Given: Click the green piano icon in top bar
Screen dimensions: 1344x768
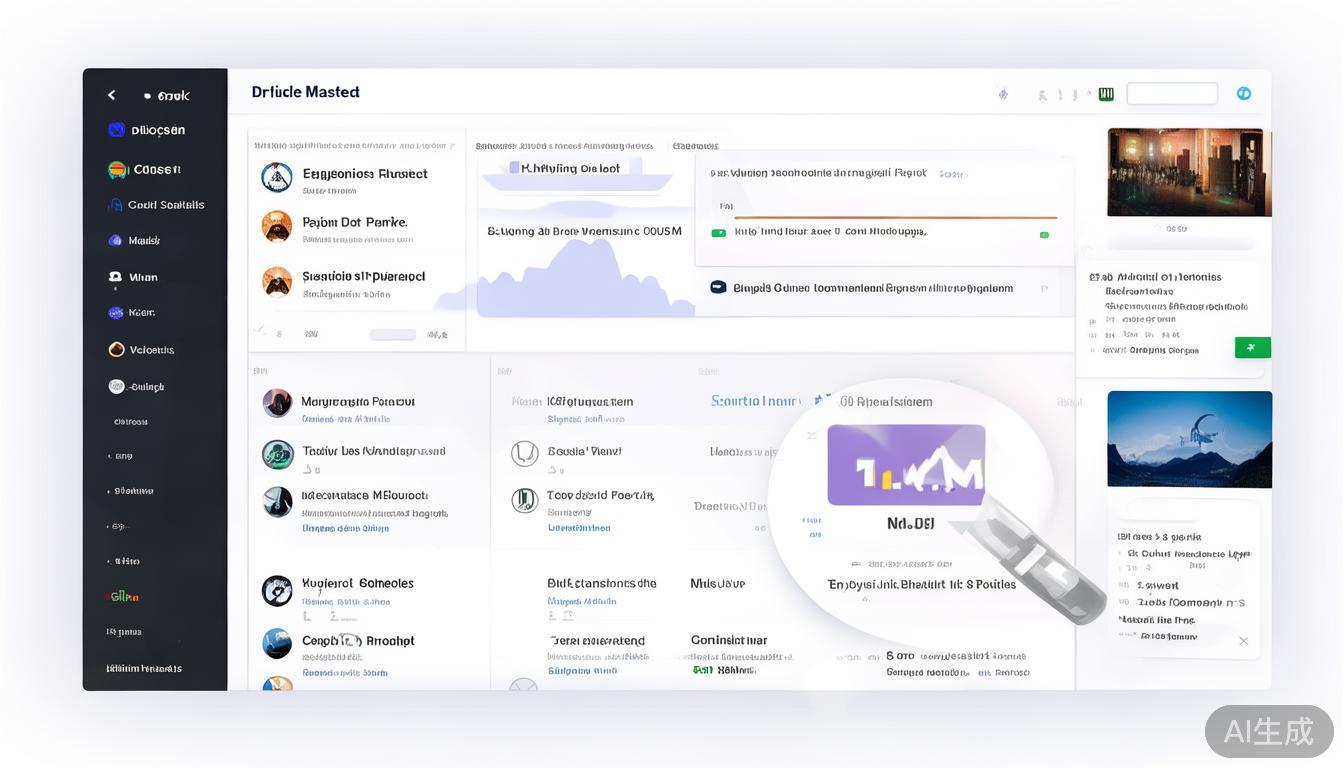Looking at the screenshot, I should click(1106, 93).
